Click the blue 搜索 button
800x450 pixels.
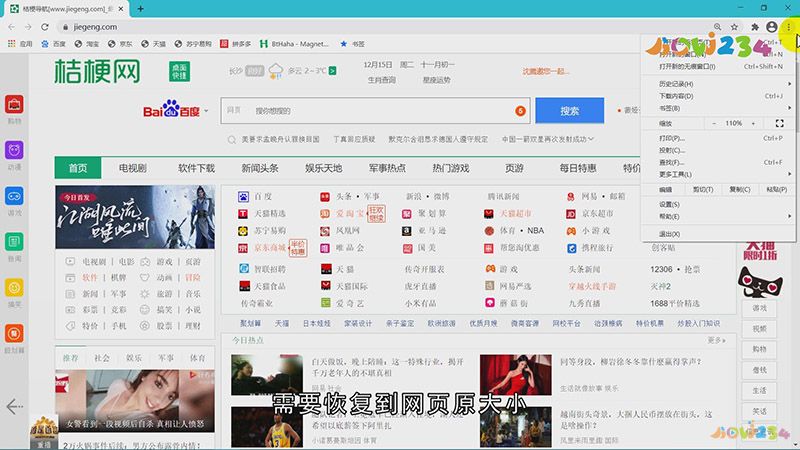pos(569,111)
